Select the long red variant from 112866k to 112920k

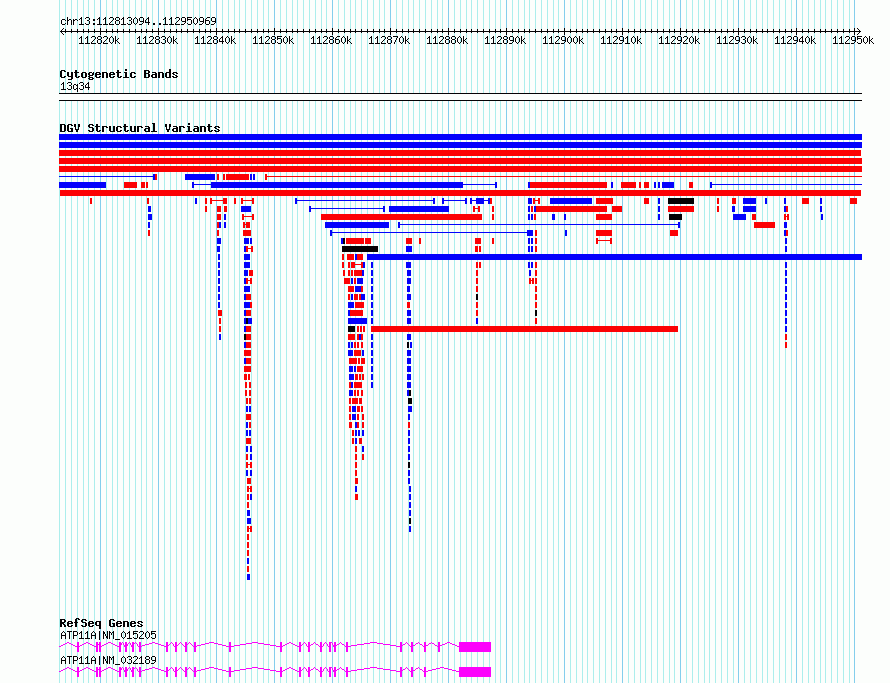pyautogui.click(x=524, y=329)
